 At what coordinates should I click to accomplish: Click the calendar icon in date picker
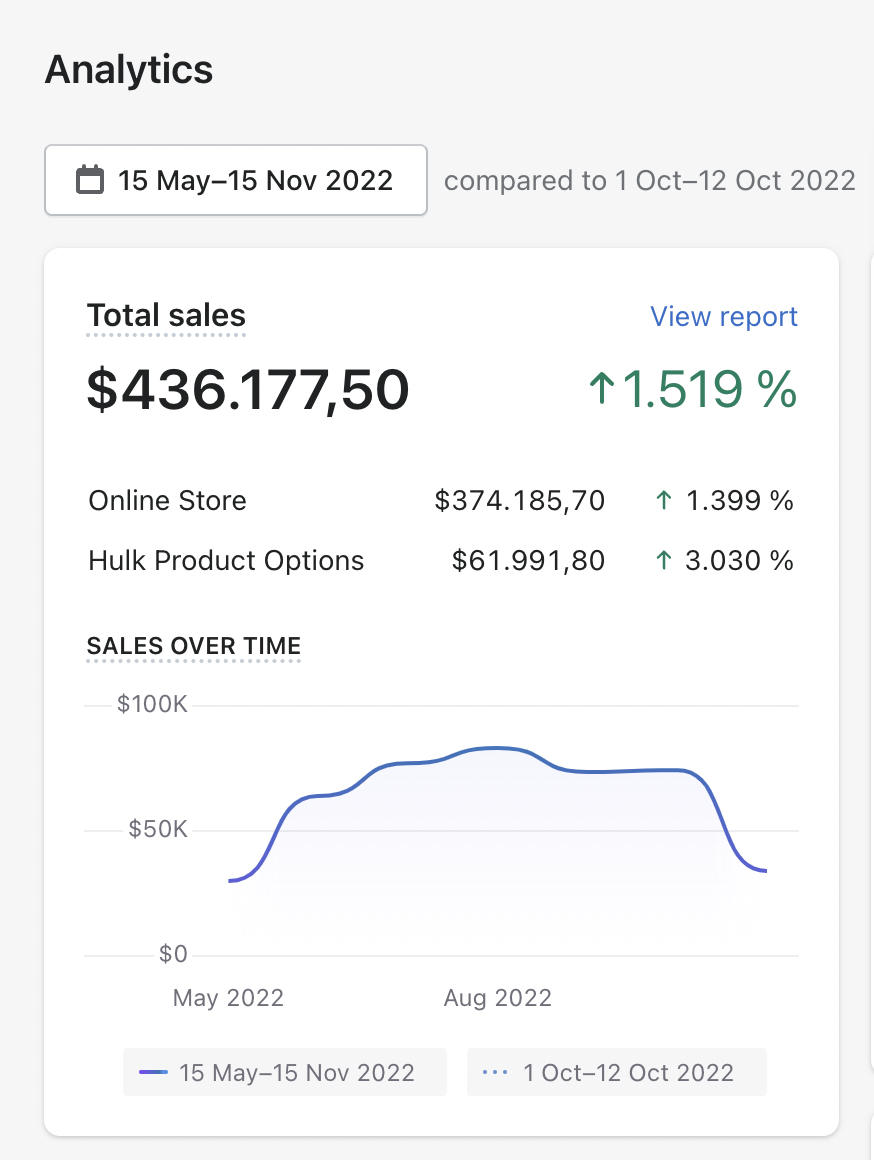point(90,180)
